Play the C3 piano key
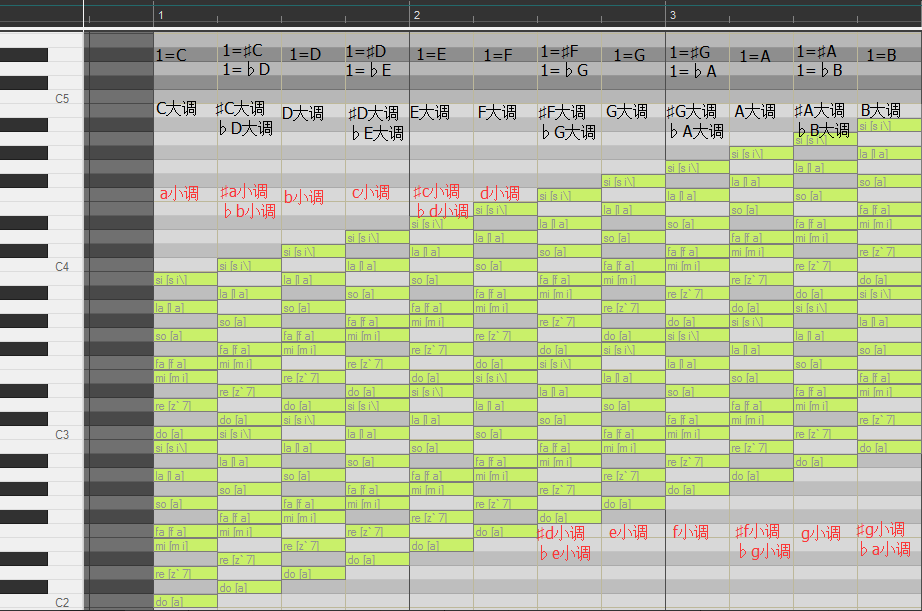The width and height of the screenshot is (922, 611). pyautogui.click(x=42, y=434)
